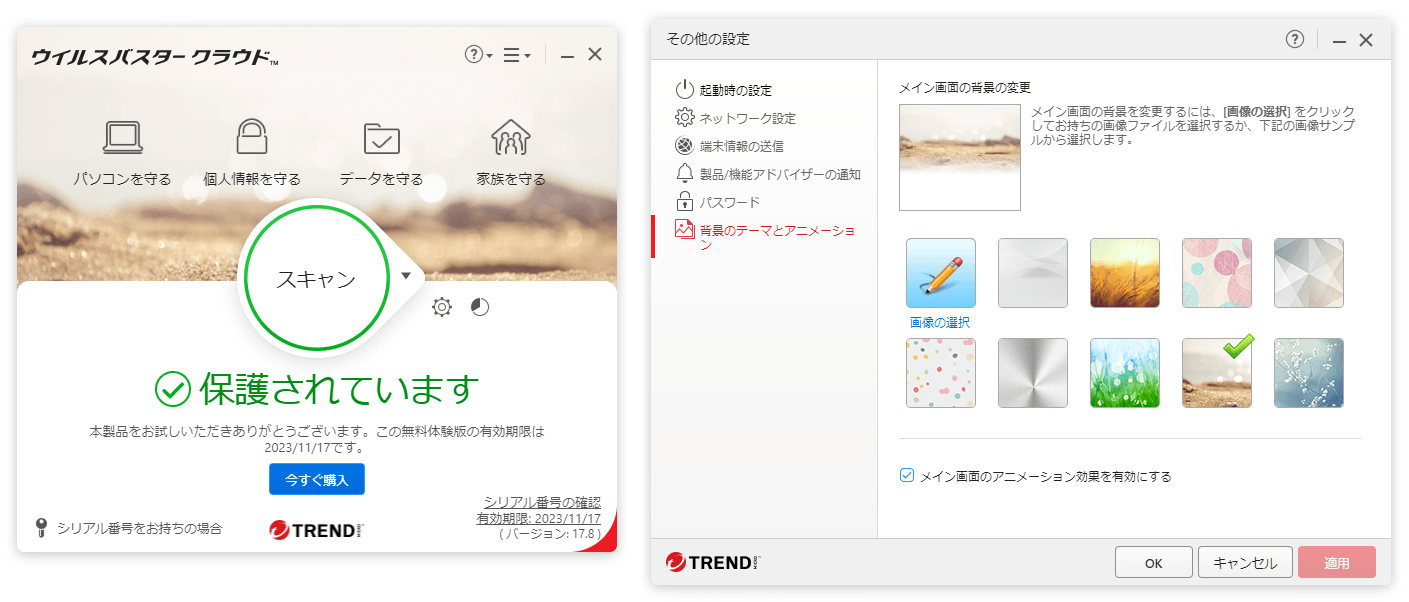Open the シリアル番号の確認 link
This screenshot has height=602, width=1409.
click(542, 502)
